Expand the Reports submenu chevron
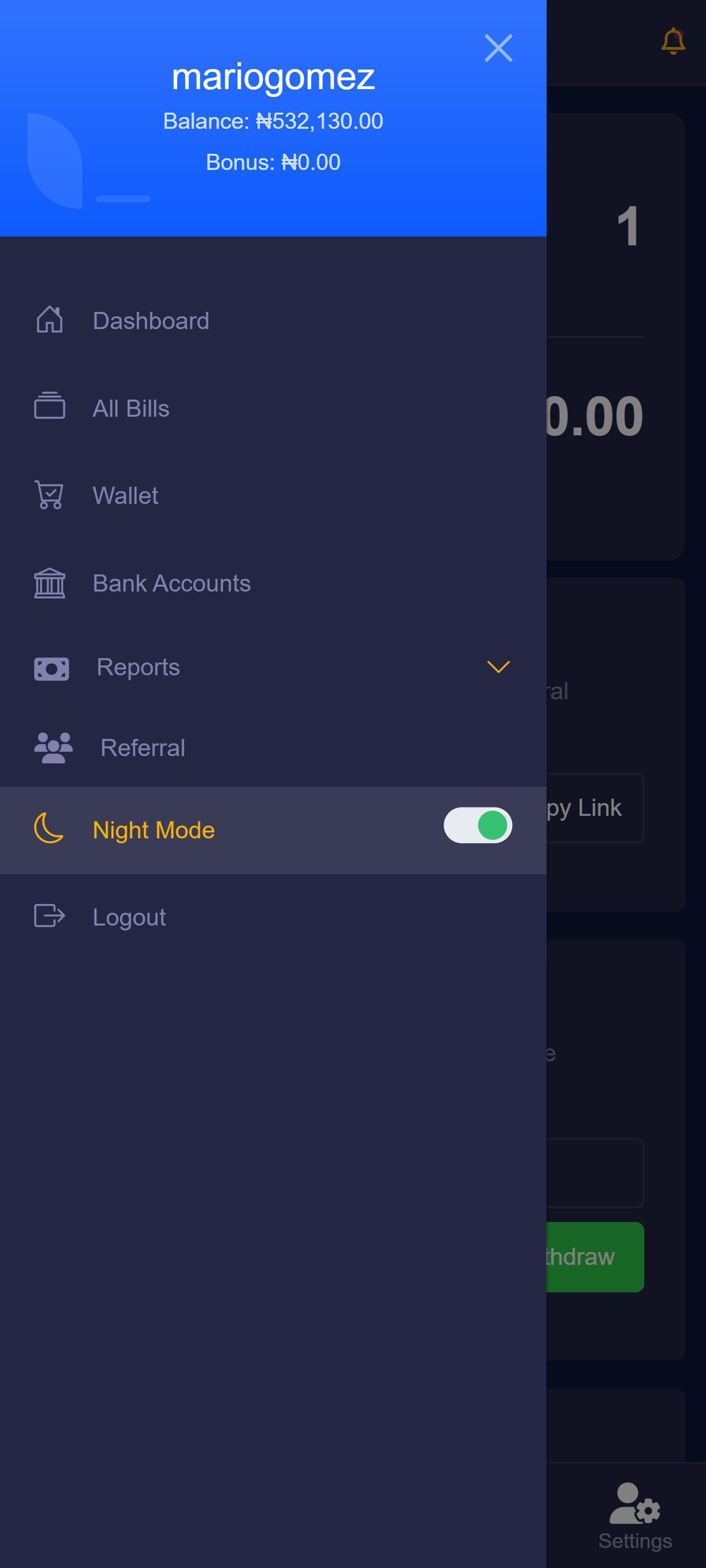Screen dimensions: 706x1568 [x=498, y=667]
